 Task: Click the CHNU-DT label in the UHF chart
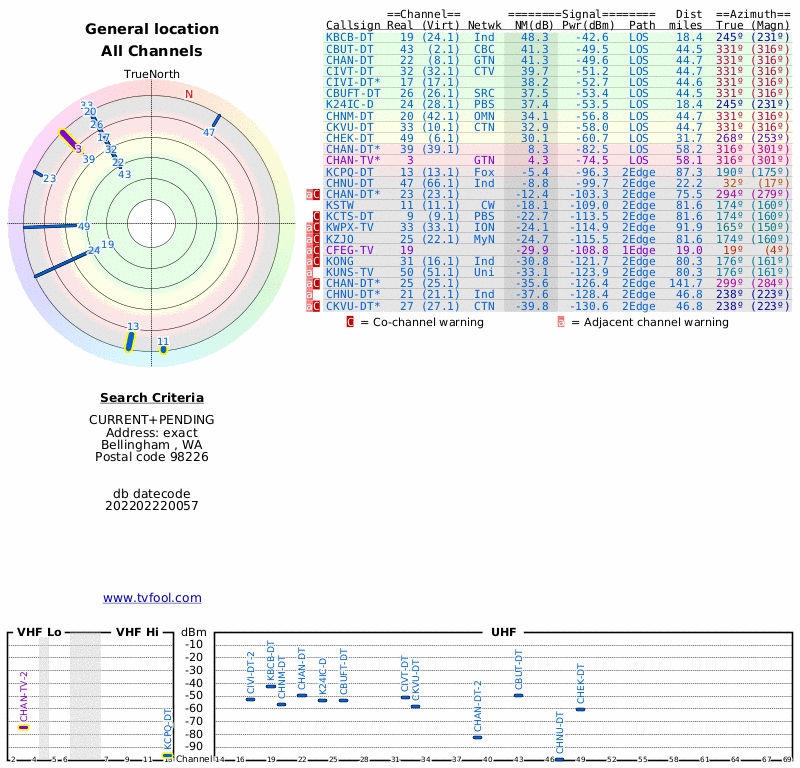(560, 733)
